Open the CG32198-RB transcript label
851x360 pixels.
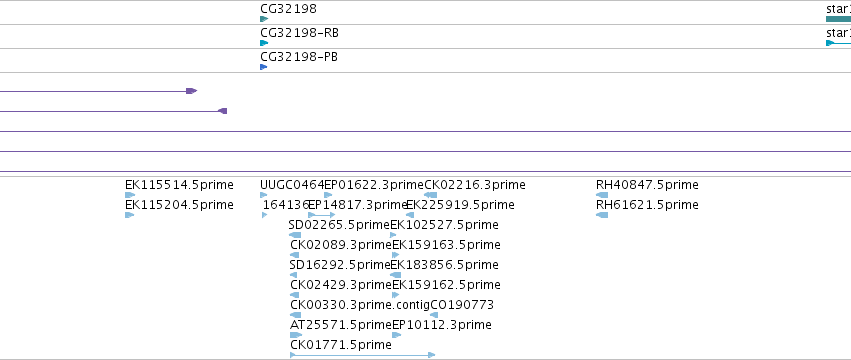click(x=299, y=33)
